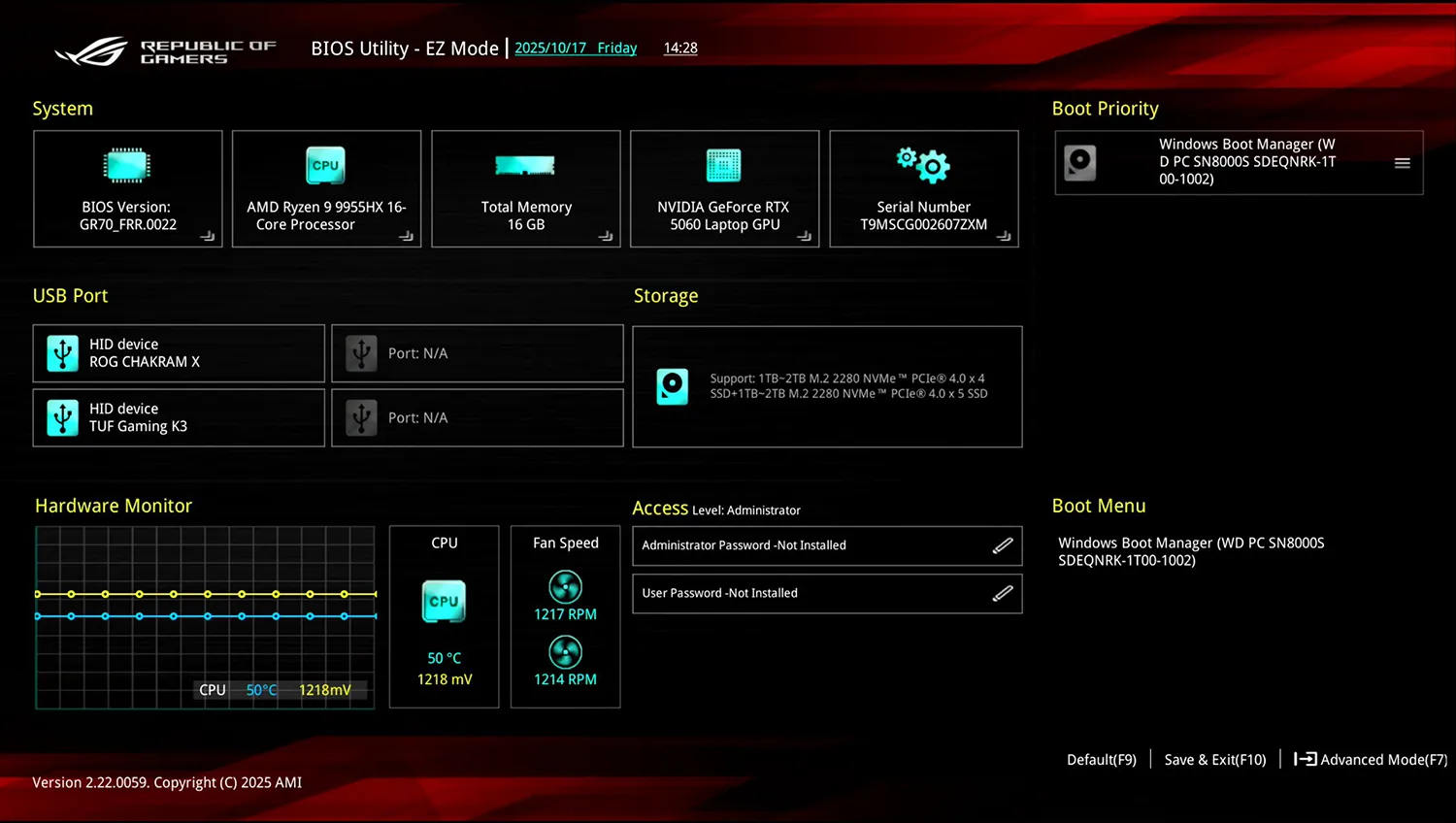
Task: Click the drive icon in the Storage section
Action: pyautogui.click(x=673, y=386)
